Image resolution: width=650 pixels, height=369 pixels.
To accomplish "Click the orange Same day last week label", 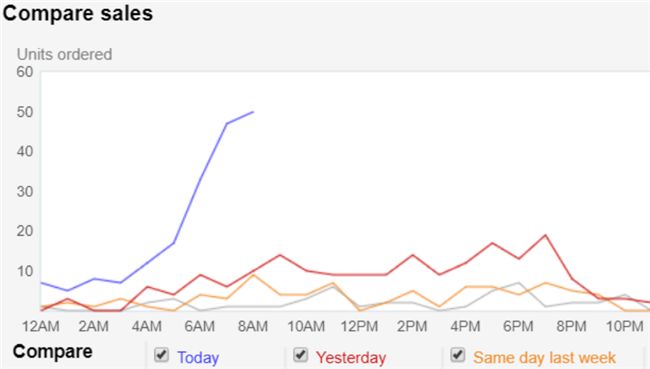I will [544, 357].
